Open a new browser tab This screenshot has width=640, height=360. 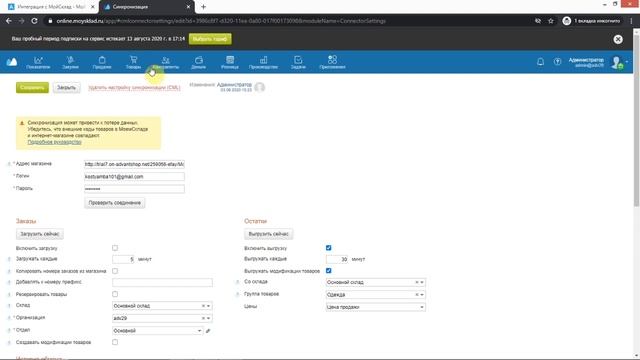(203, 7)
